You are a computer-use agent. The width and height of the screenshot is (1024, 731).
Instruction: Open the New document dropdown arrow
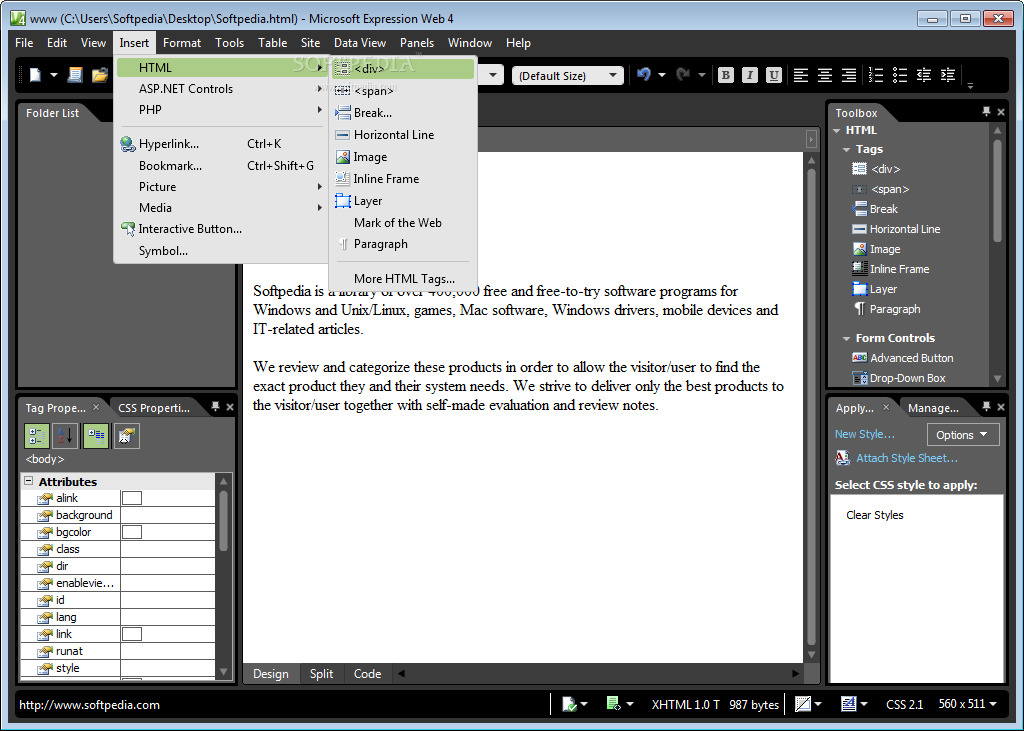[x=54, y=75]
